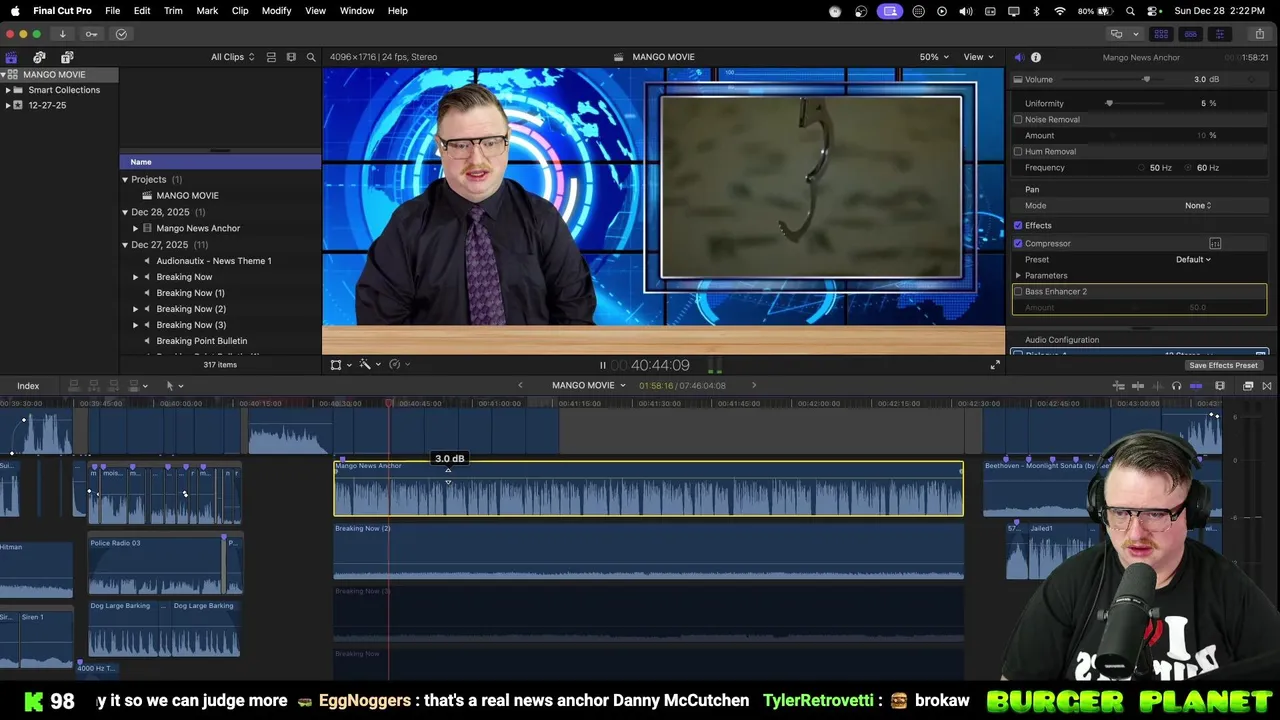Open the viewer View dropdown
Image resolution: width=1280 pixels, height=720 pixels.
(978, 57)
